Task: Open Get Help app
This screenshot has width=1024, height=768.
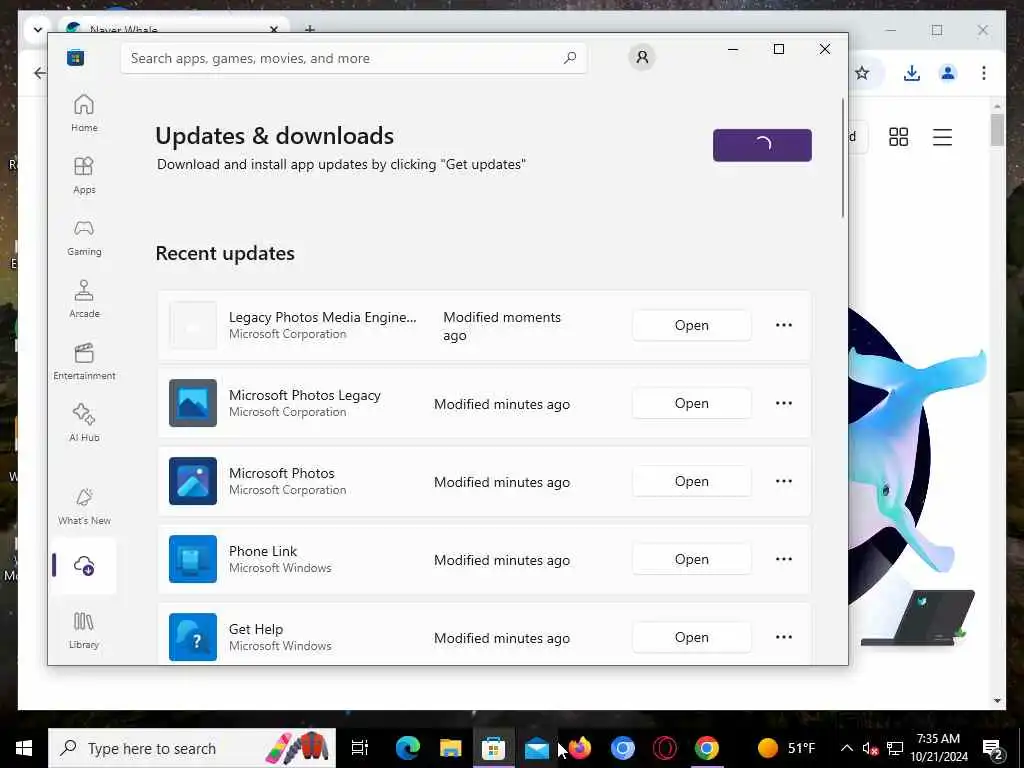Action: (x=692, y=637)
